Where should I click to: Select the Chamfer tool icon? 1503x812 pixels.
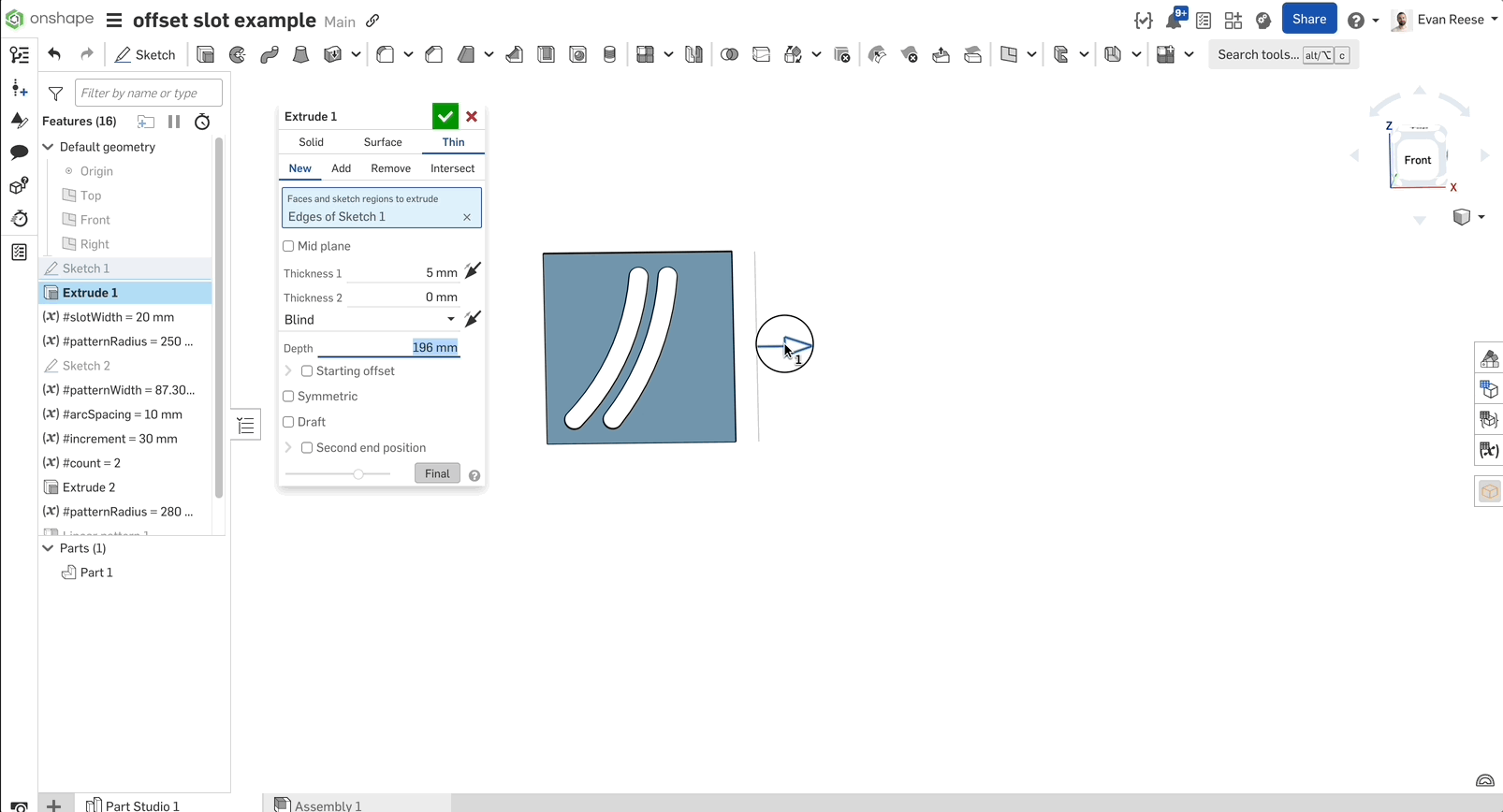[434, 55]
